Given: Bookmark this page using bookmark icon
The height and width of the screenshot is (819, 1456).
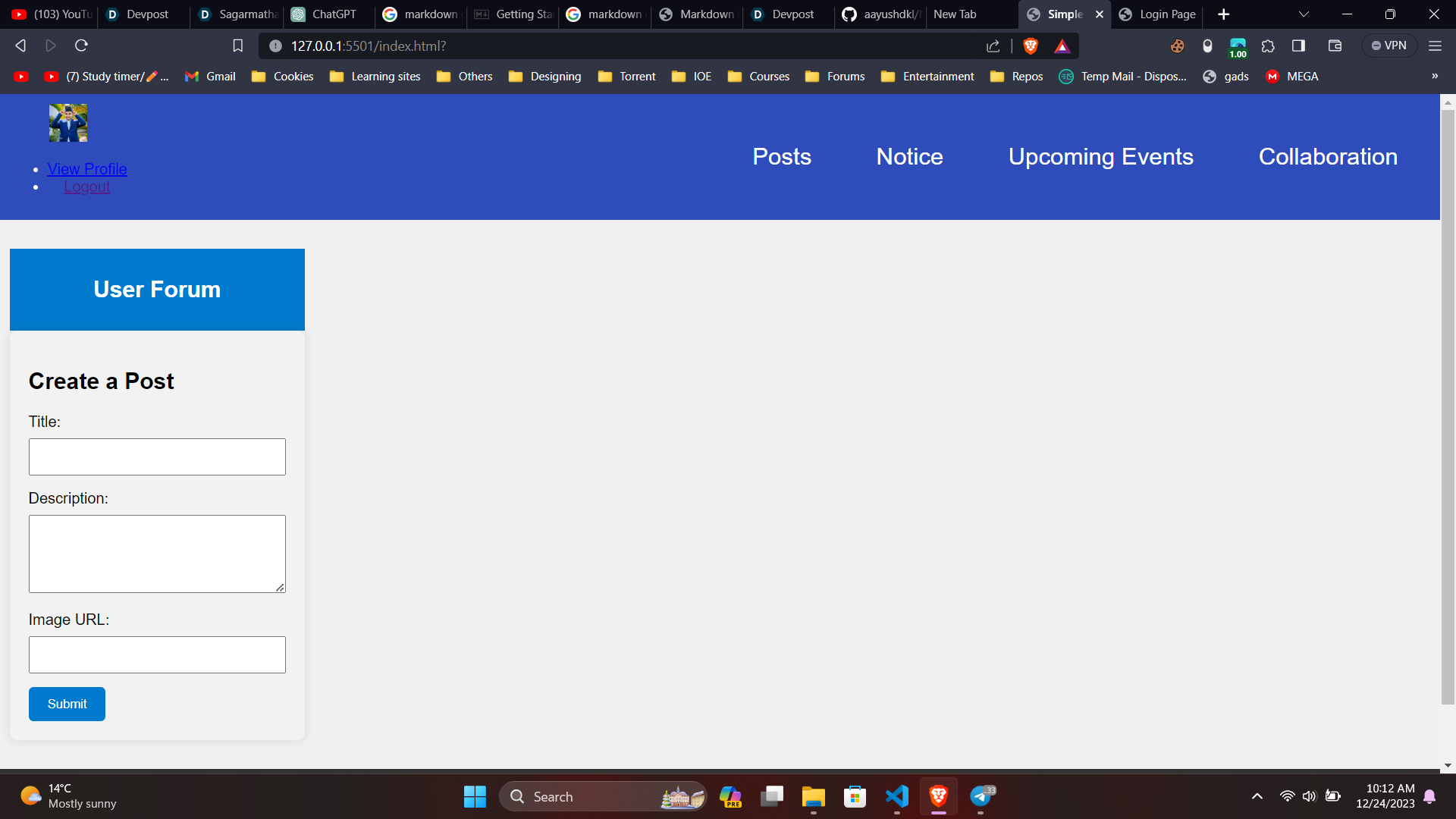Looking at the screenshot, I should point(237,46).
